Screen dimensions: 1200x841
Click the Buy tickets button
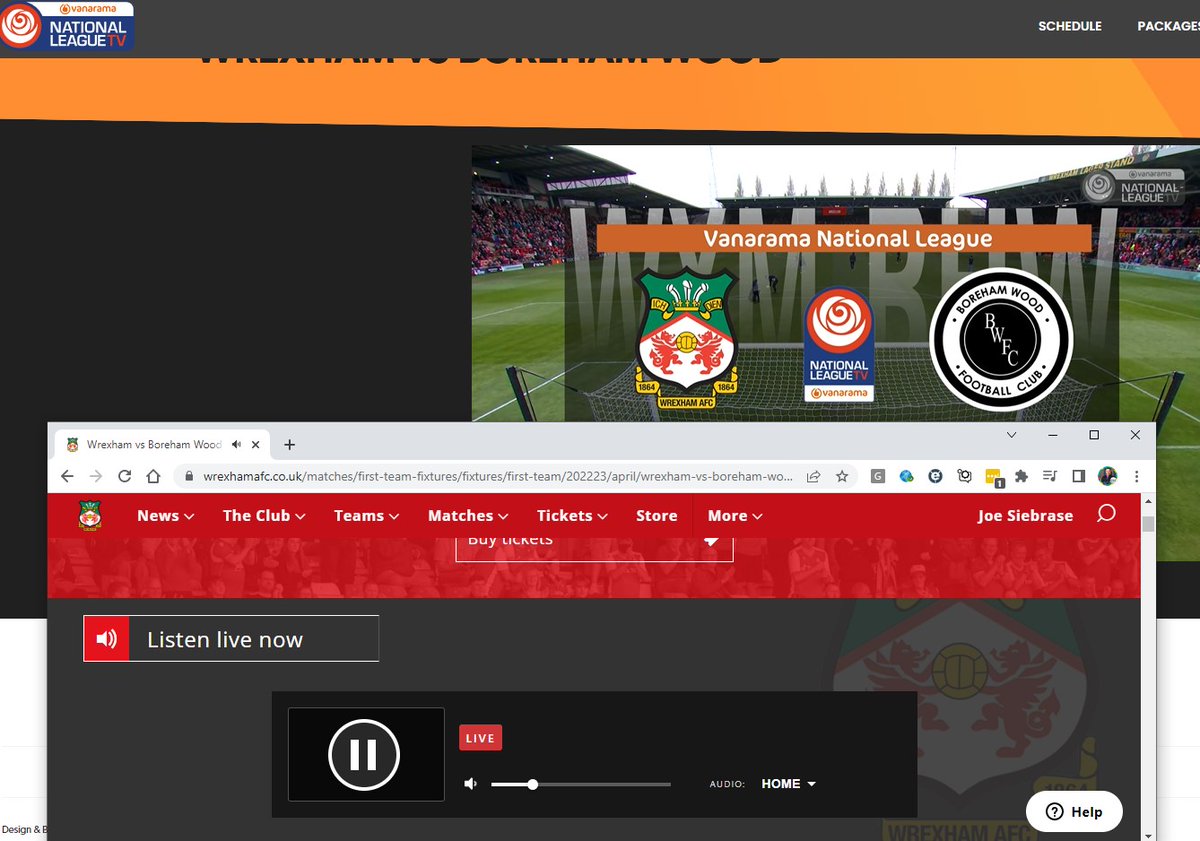[x=594, y=549]
